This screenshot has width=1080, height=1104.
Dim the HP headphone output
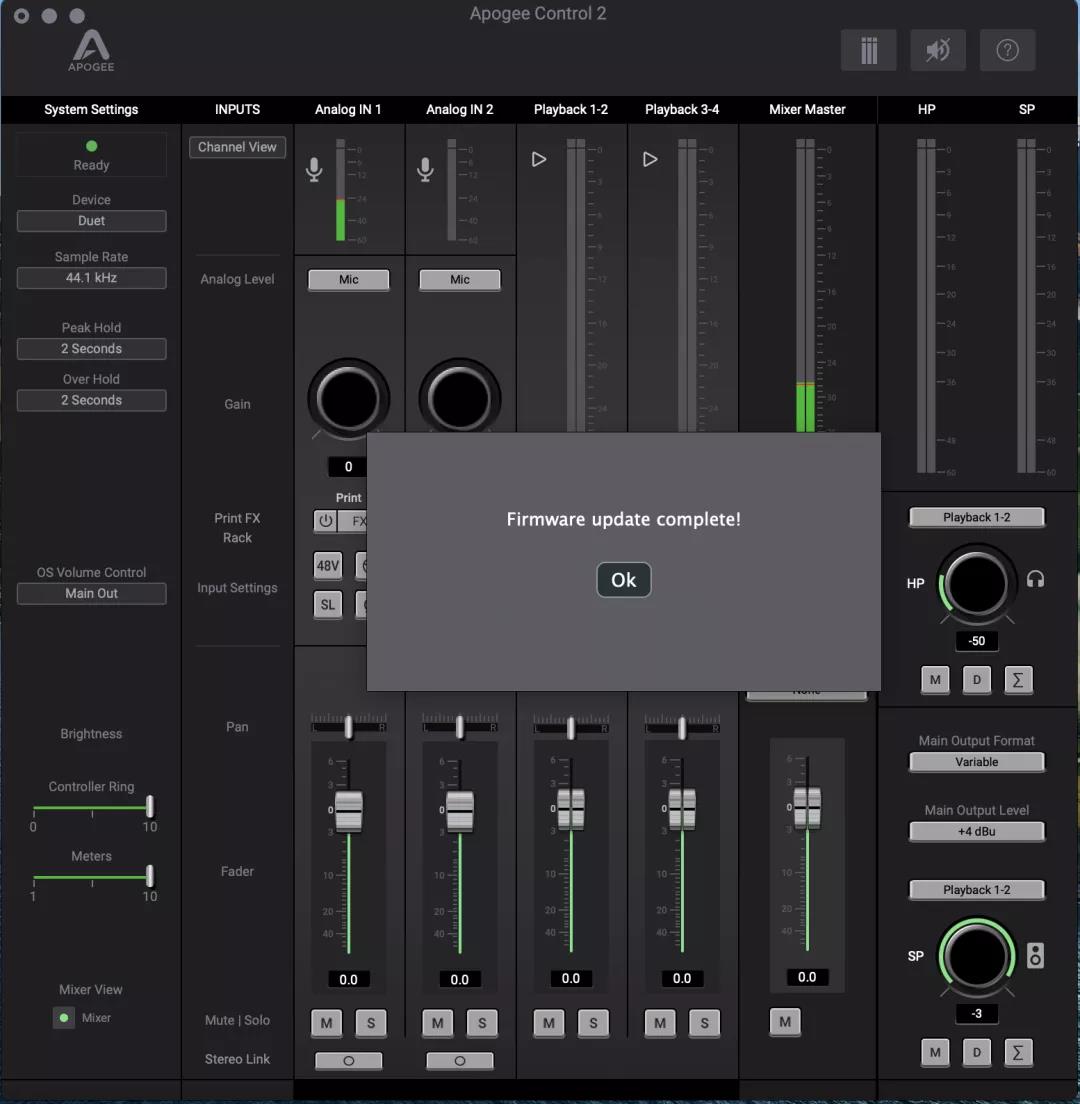pyautogui.click(x=977, y=680)
